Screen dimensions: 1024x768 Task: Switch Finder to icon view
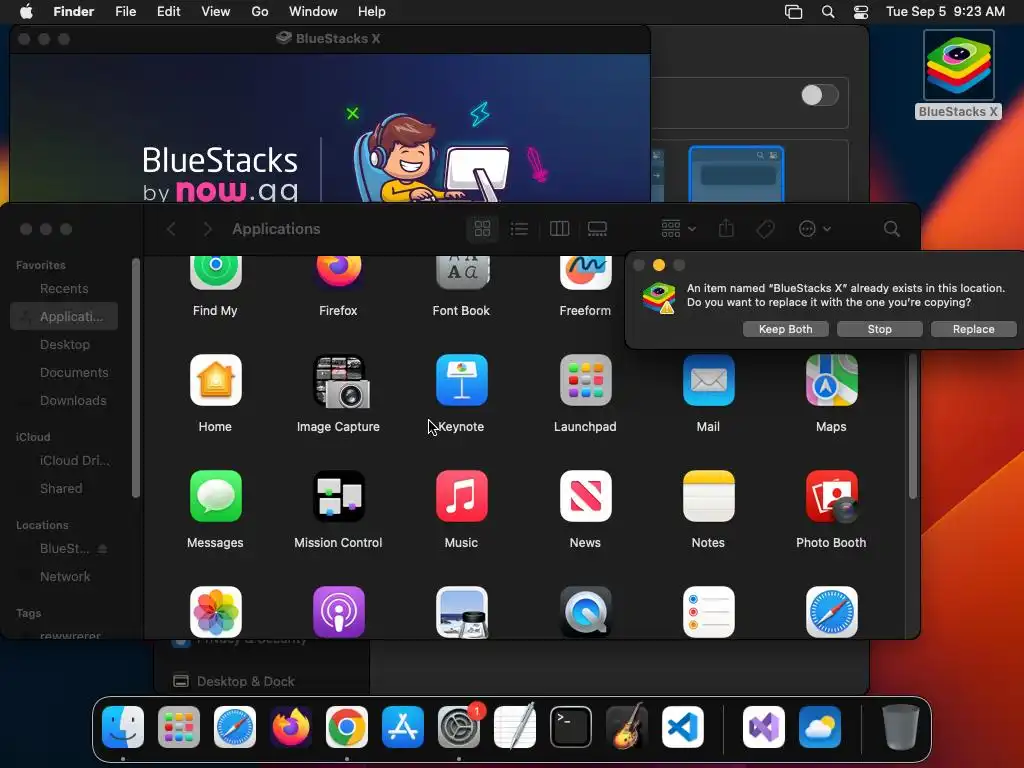click(483, 229)
